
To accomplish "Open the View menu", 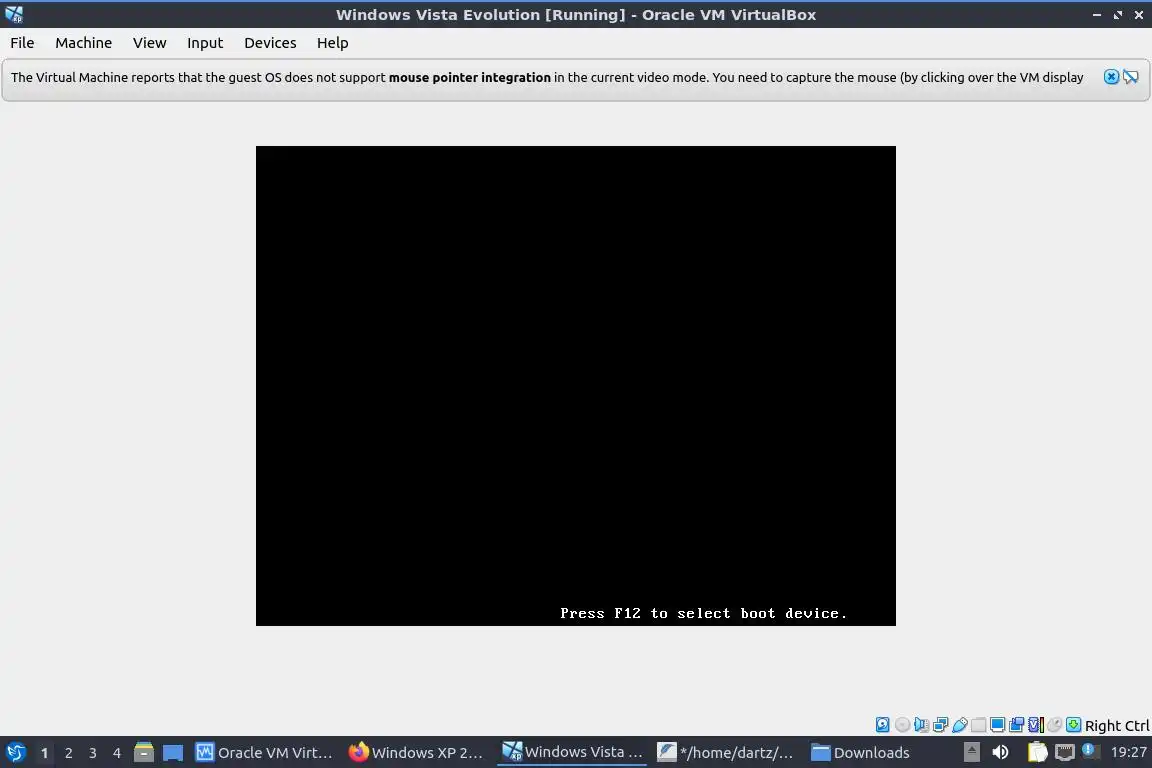I will [x=149, y=43].
